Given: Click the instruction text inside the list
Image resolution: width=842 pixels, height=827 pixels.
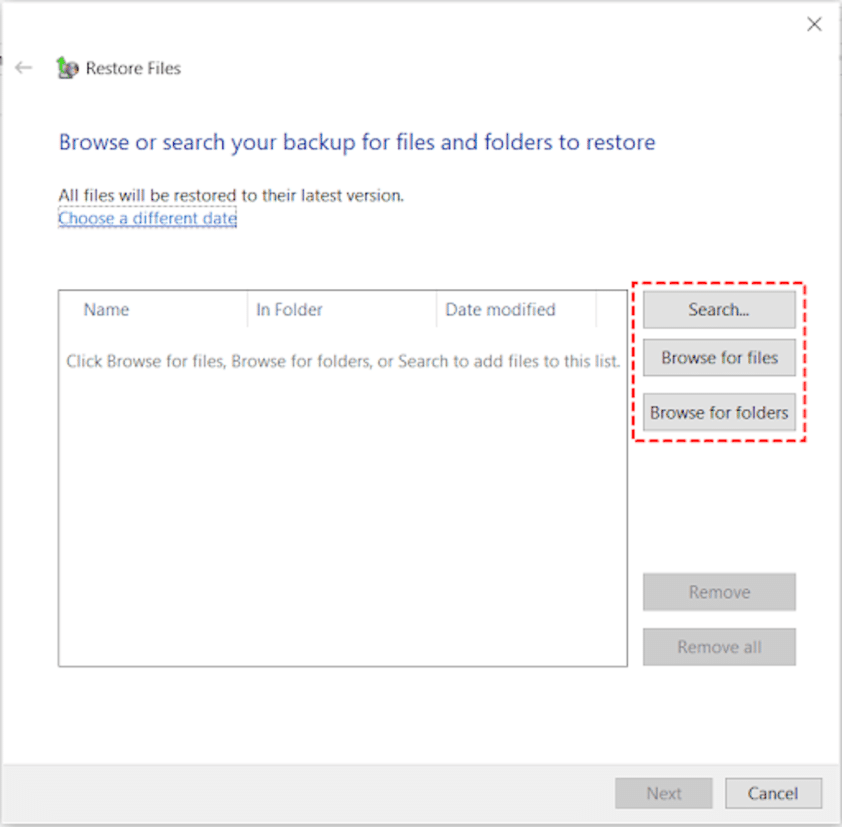Looking at the screenshot, I should (x=341, y=361).
